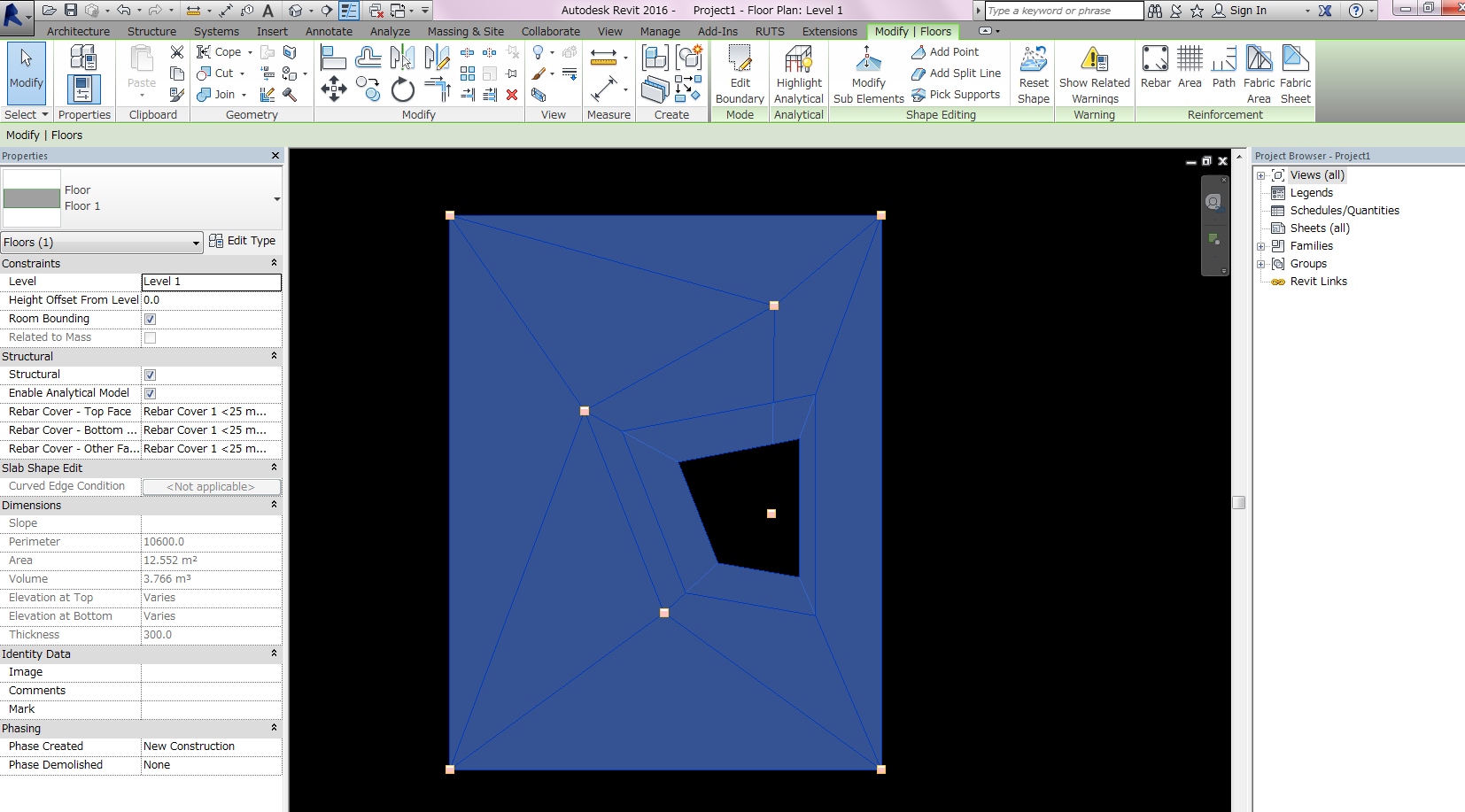Image resolution: width=1465 pixels, height=812 pixels.
Task: Select Revit Links in Project Browser
Action: coord(1318,282)
